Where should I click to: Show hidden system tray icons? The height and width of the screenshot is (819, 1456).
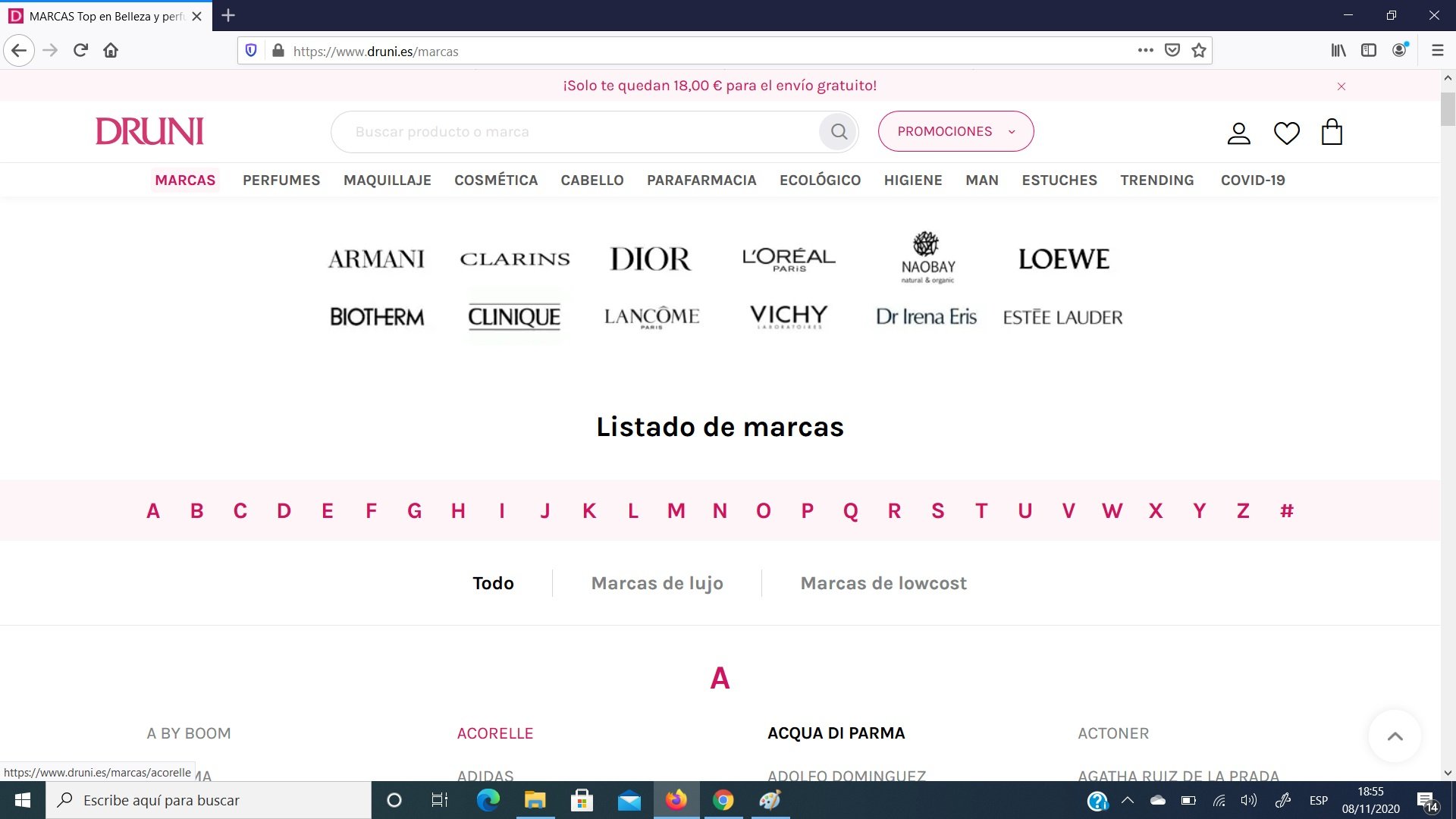pyautogui.click(x=1128, y=800)
